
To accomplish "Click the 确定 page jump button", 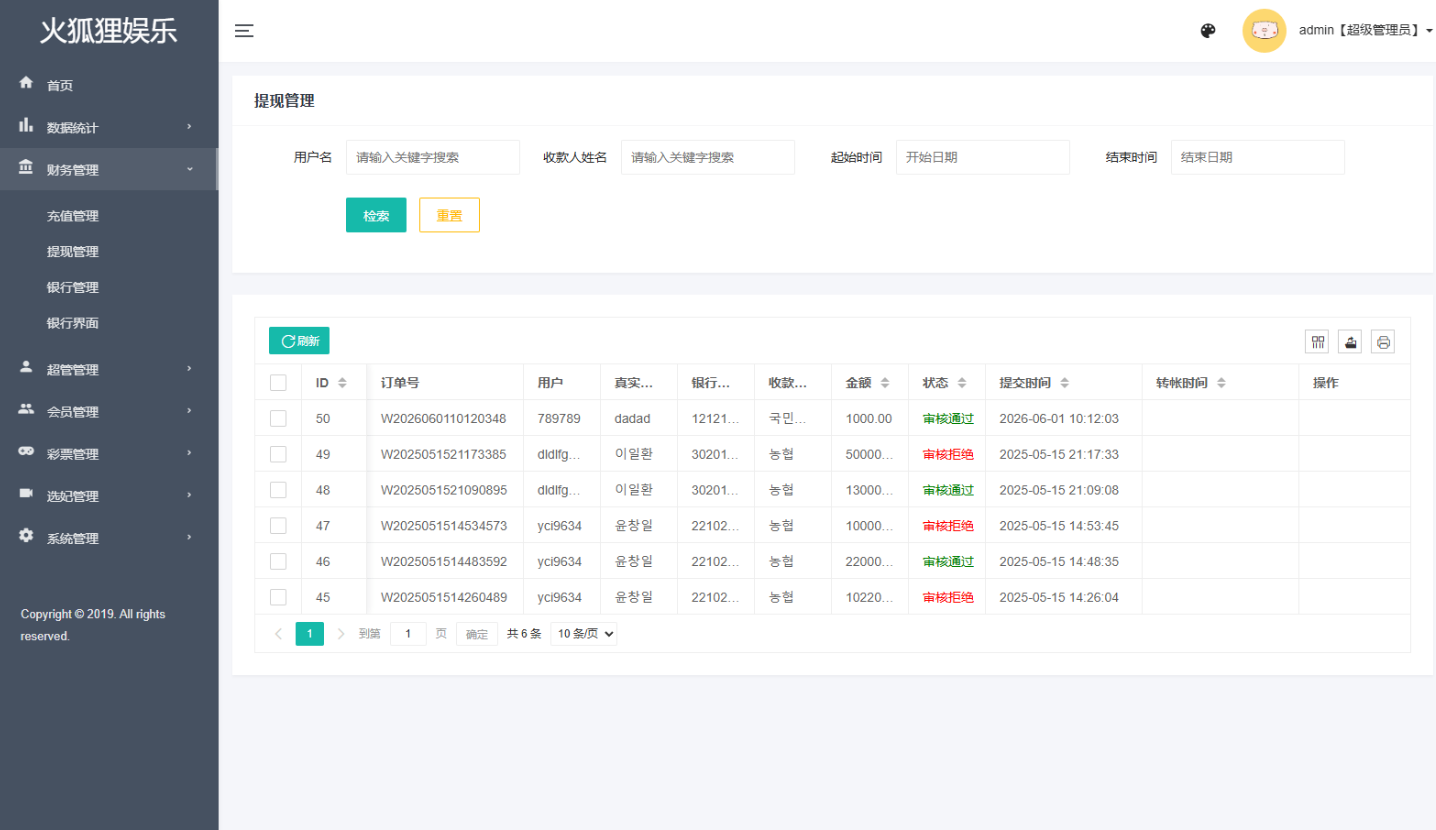I will point(477,634).
